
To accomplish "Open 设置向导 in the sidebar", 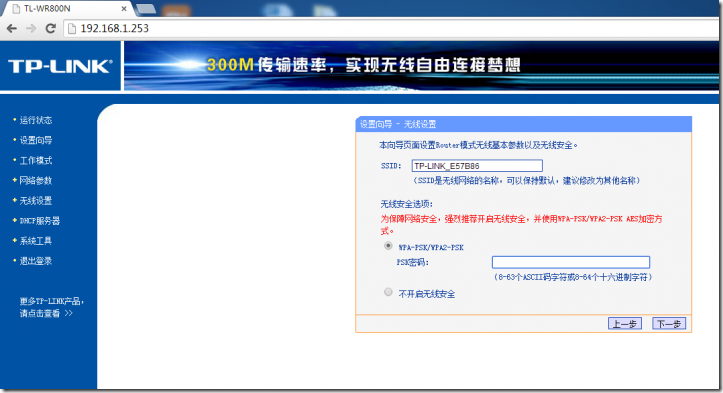I will [x=36, y=140].
